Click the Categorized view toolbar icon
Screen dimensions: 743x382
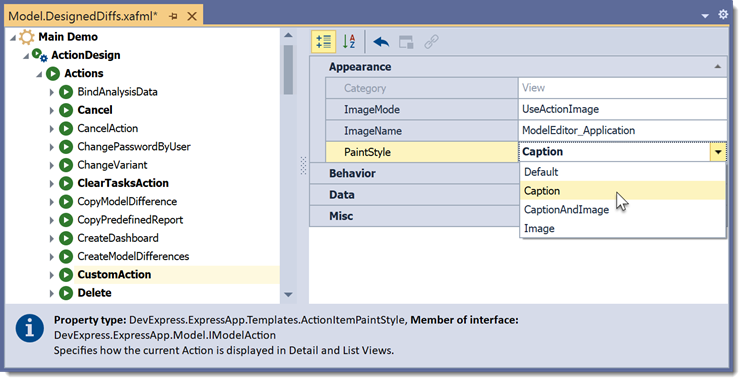324,42
